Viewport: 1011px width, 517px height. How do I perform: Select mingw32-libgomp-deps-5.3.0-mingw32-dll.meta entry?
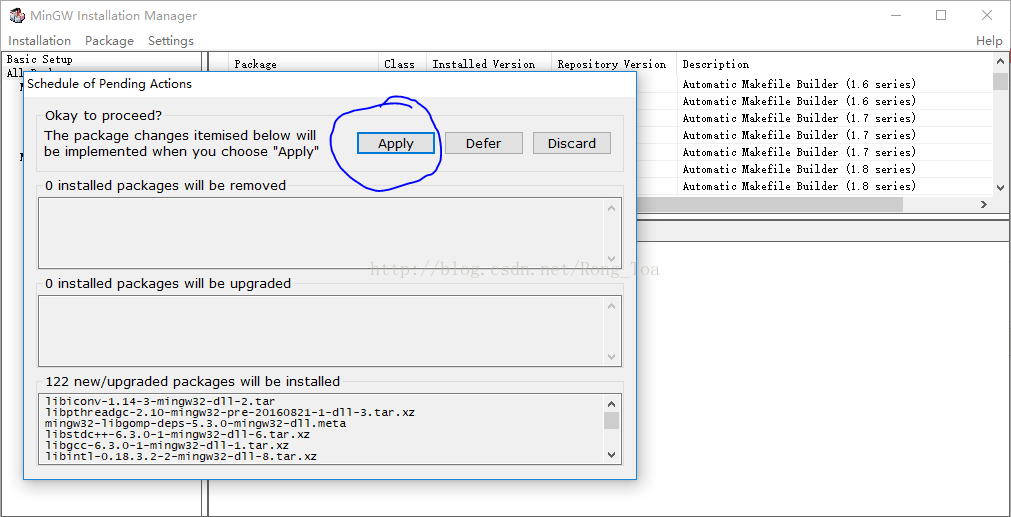point(195,424)
